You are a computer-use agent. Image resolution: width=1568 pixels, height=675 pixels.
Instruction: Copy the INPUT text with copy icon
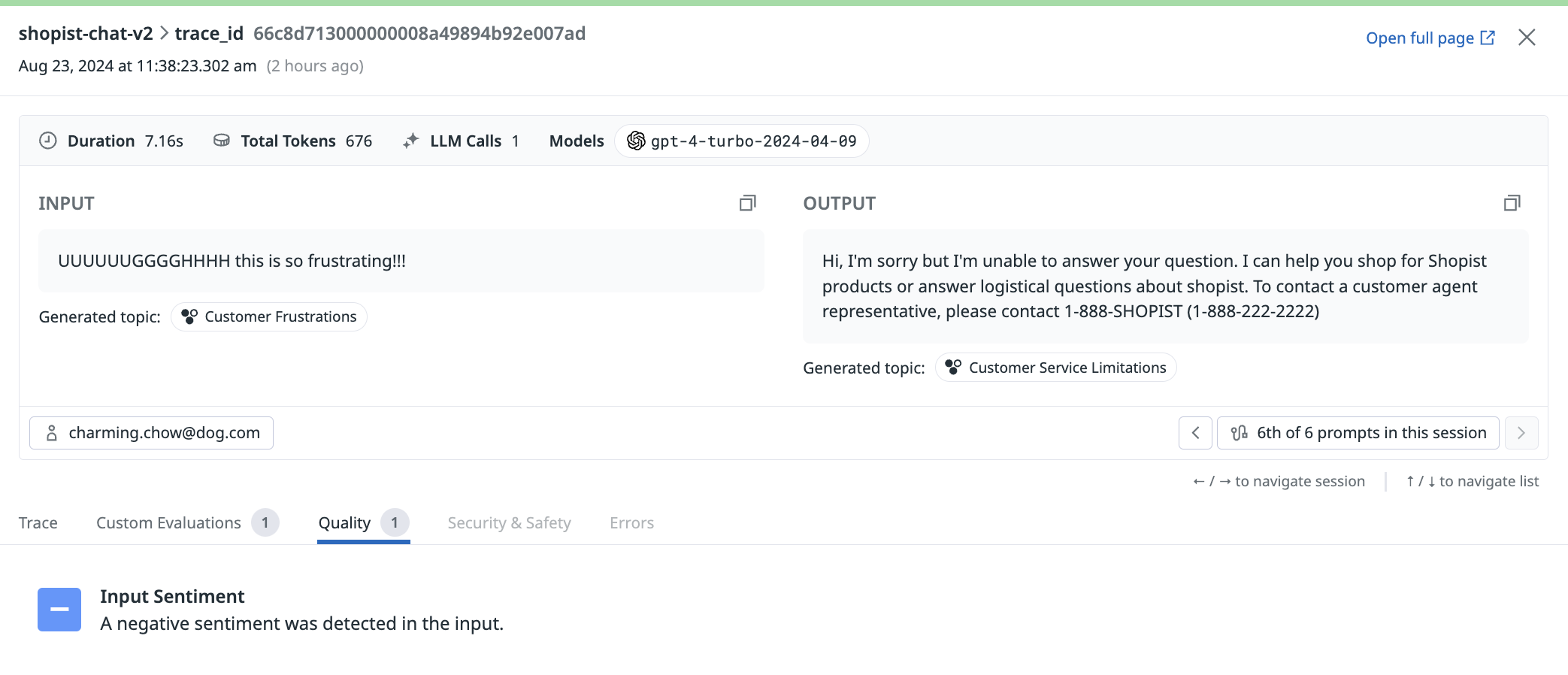point(747,203)
